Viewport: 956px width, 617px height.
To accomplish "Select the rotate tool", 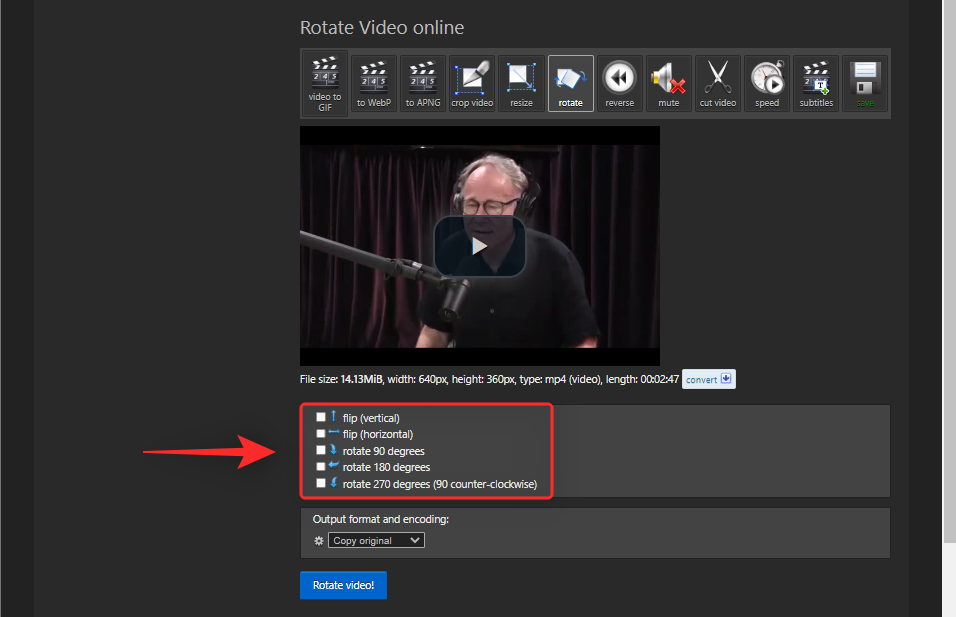I will click(x=571, y=84).
